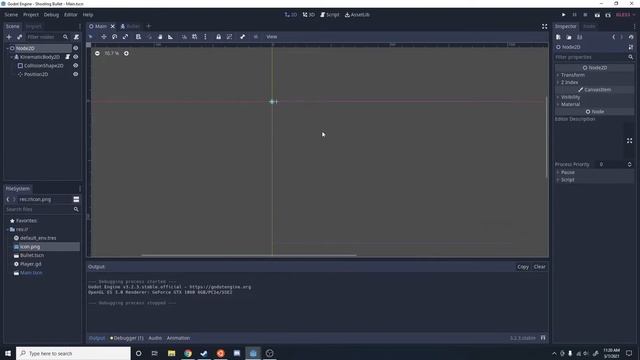Open snapping options three-dot menu
640x360 pixels.
[205, 37]
